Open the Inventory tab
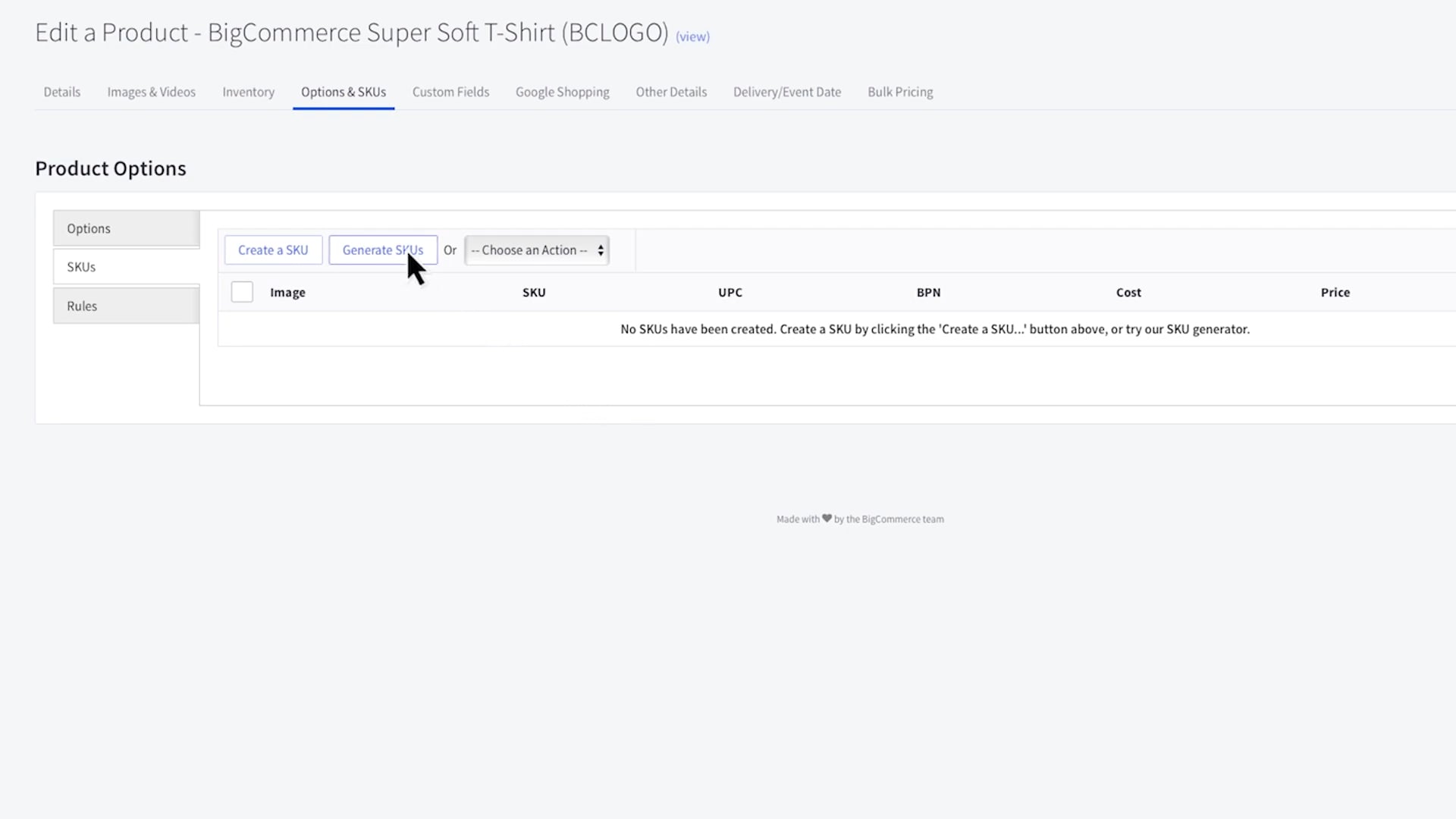This screenshot has width=1456, height=819. (x=248, y=92)
